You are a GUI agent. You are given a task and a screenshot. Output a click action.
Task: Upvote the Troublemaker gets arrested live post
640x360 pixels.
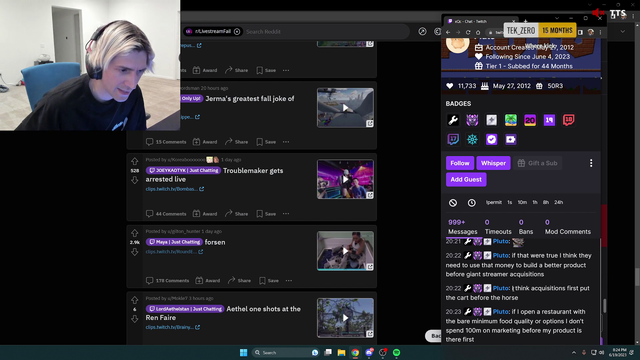[x=135, y=161]
